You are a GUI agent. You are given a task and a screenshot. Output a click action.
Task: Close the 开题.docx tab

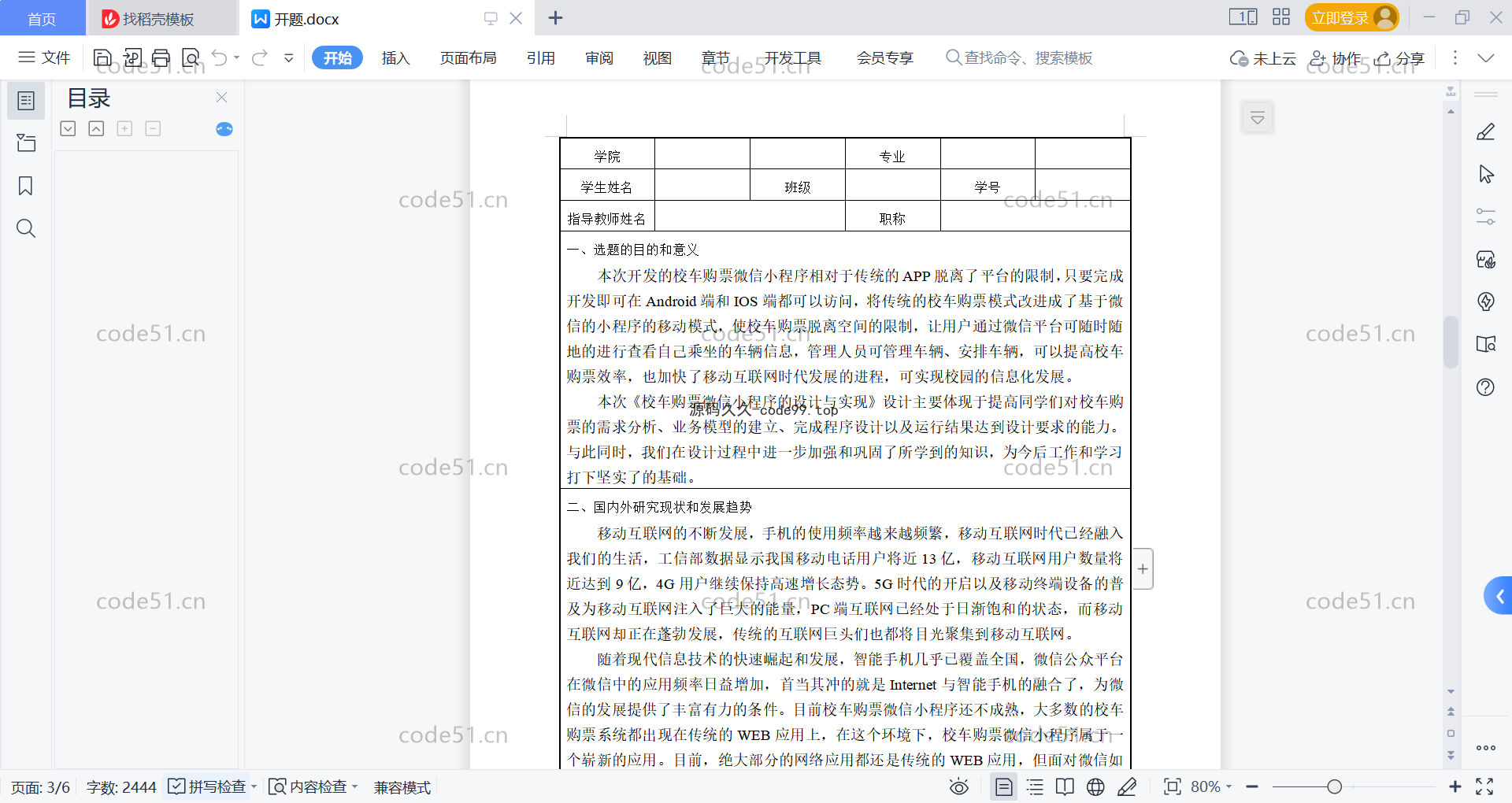[x=516, y=18]
